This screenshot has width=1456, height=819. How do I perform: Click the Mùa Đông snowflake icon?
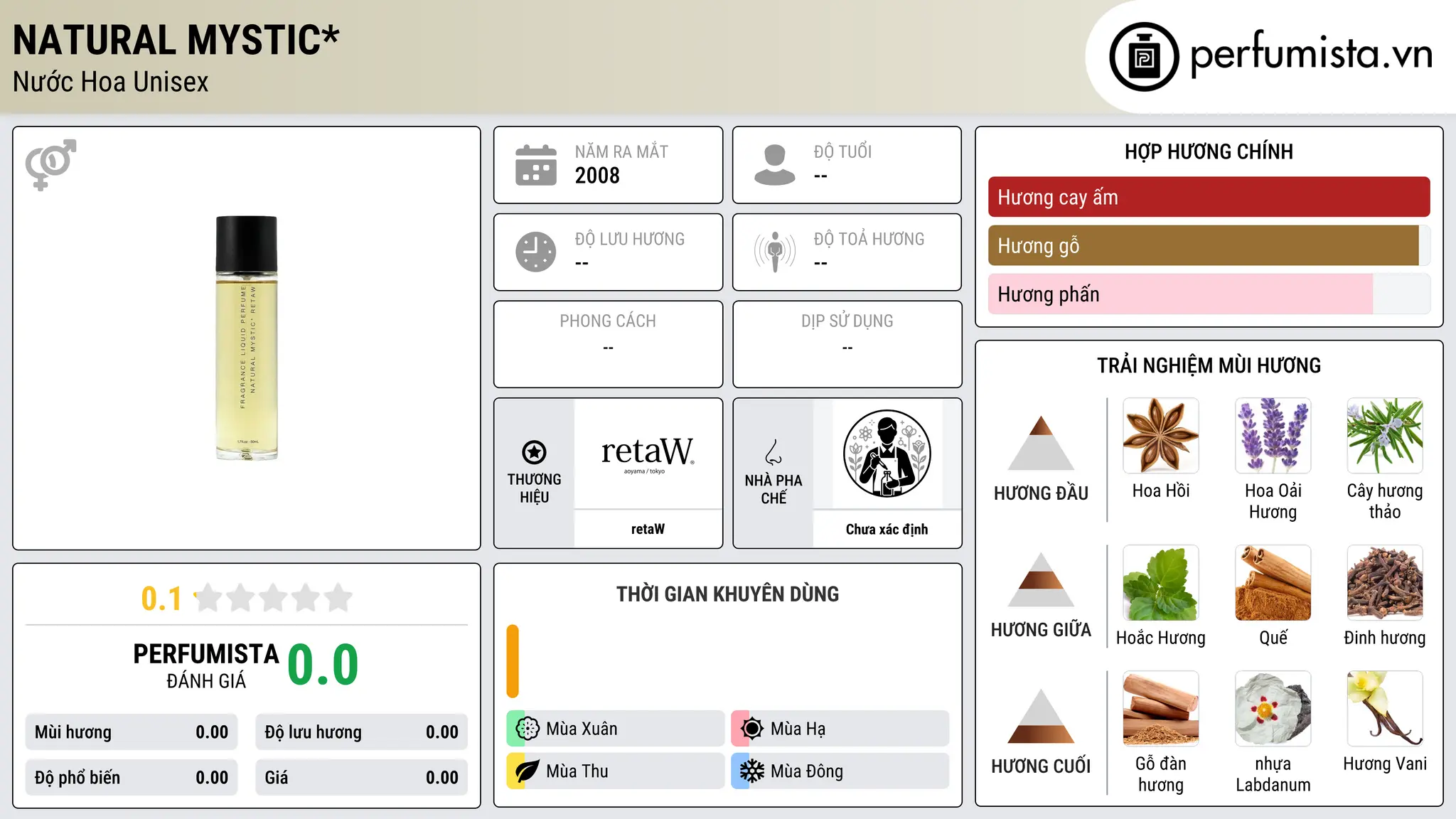click(752, 771)
